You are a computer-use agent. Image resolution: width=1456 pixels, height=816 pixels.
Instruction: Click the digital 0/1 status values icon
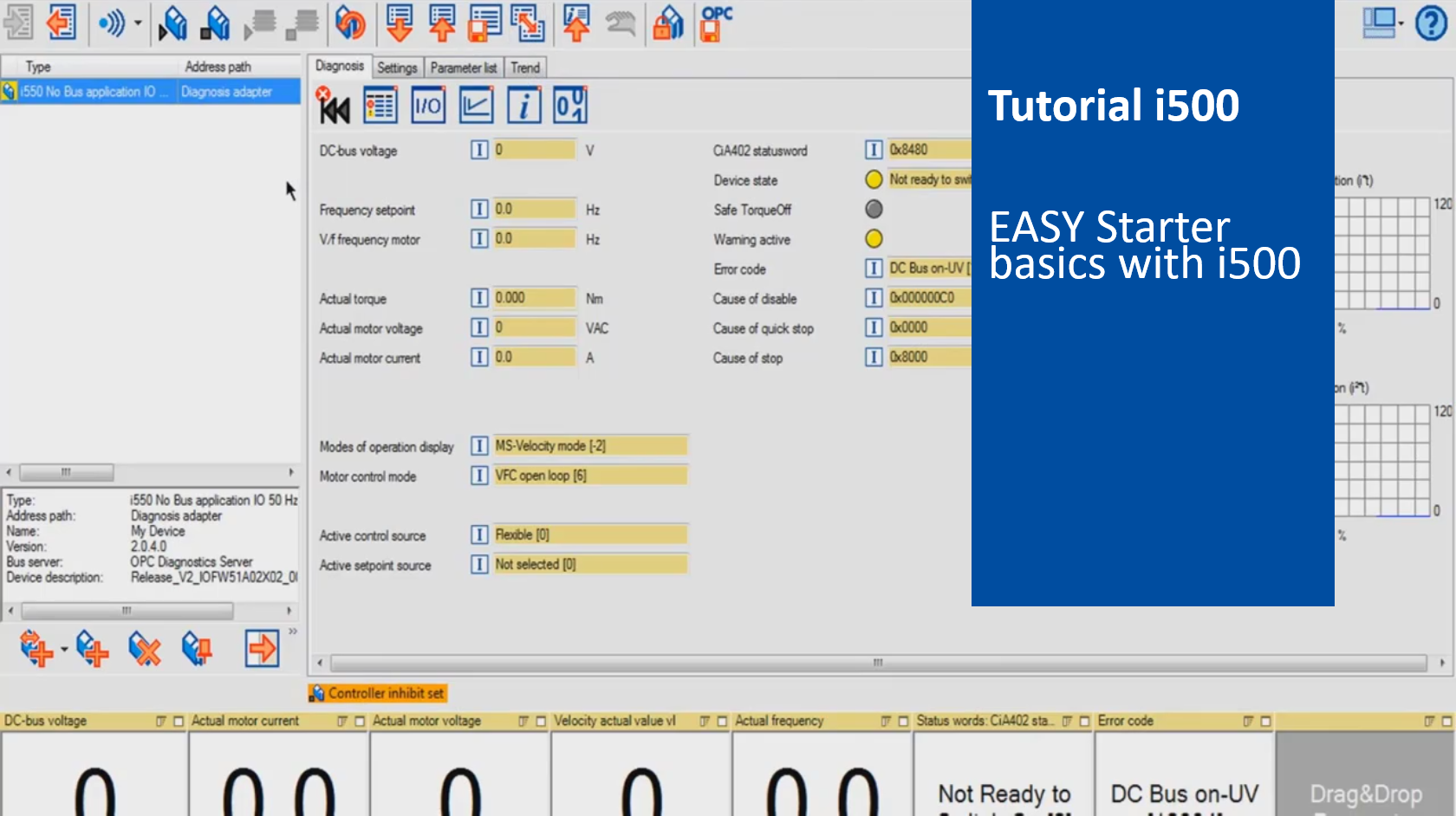click(x=569, y=104)
